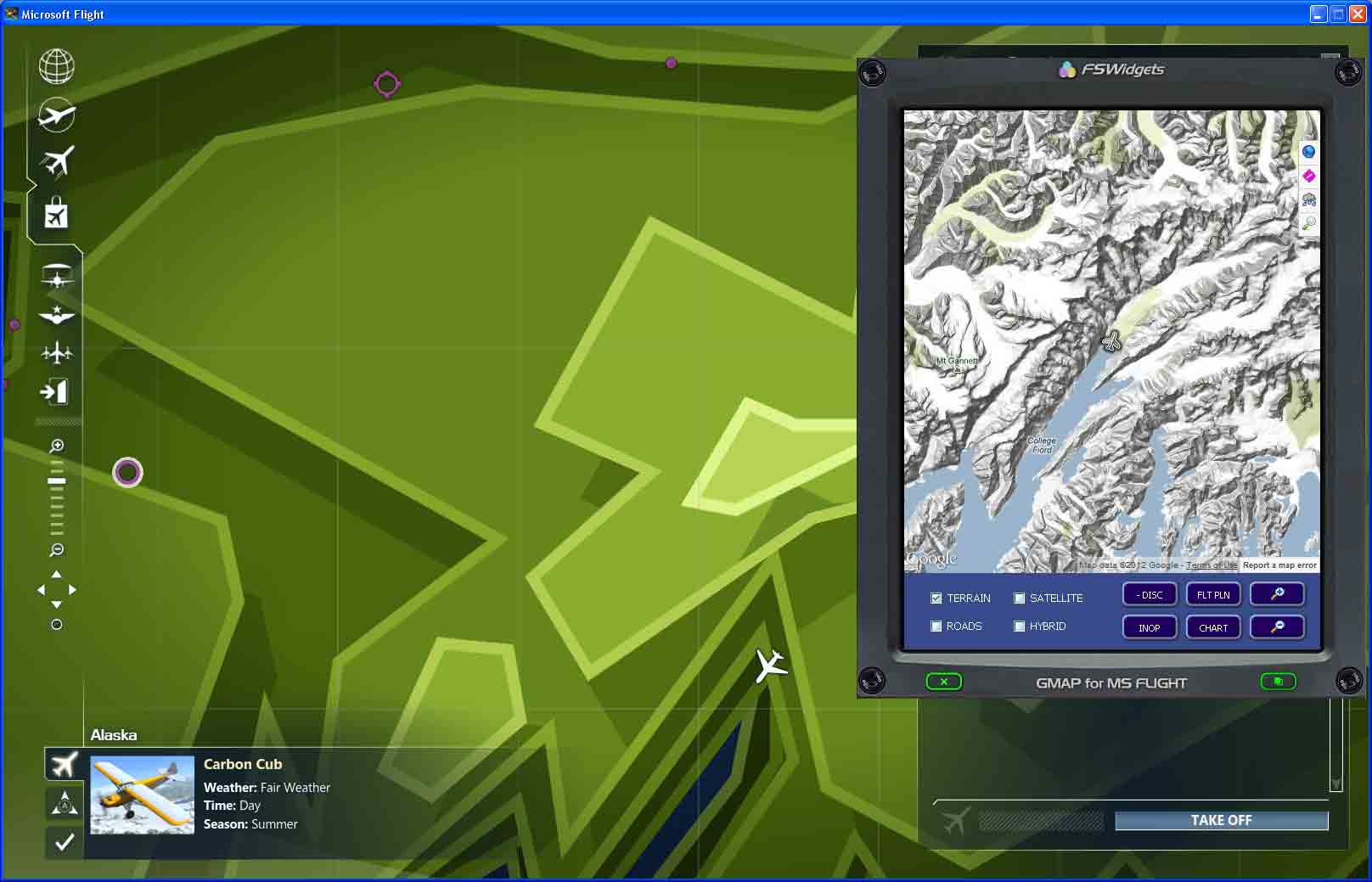This screenshot has width=1372, height=882.
Task: Enable the HYBRID checkbox in GMAP
Action: click(x=1020, y=626)
